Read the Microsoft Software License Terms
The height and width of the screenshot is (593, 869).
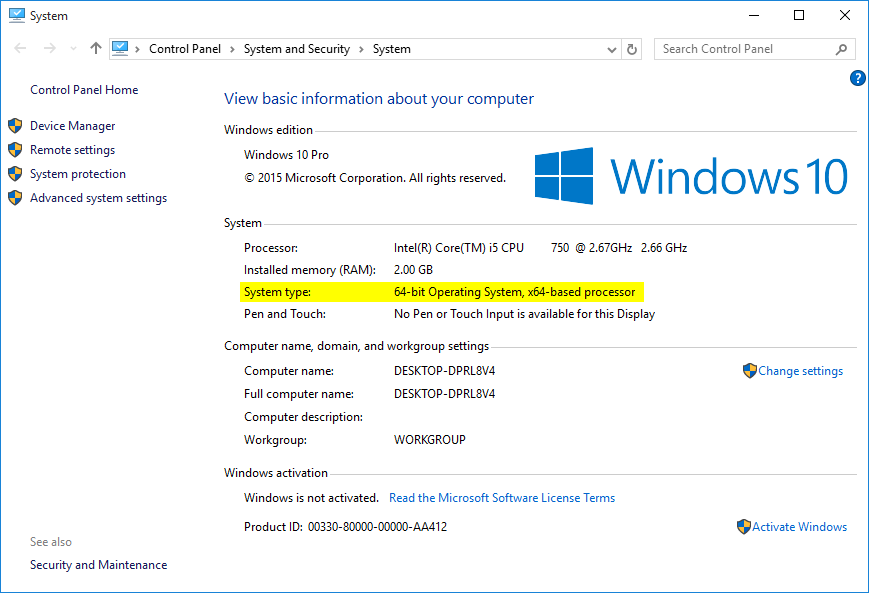pos(502,498)
